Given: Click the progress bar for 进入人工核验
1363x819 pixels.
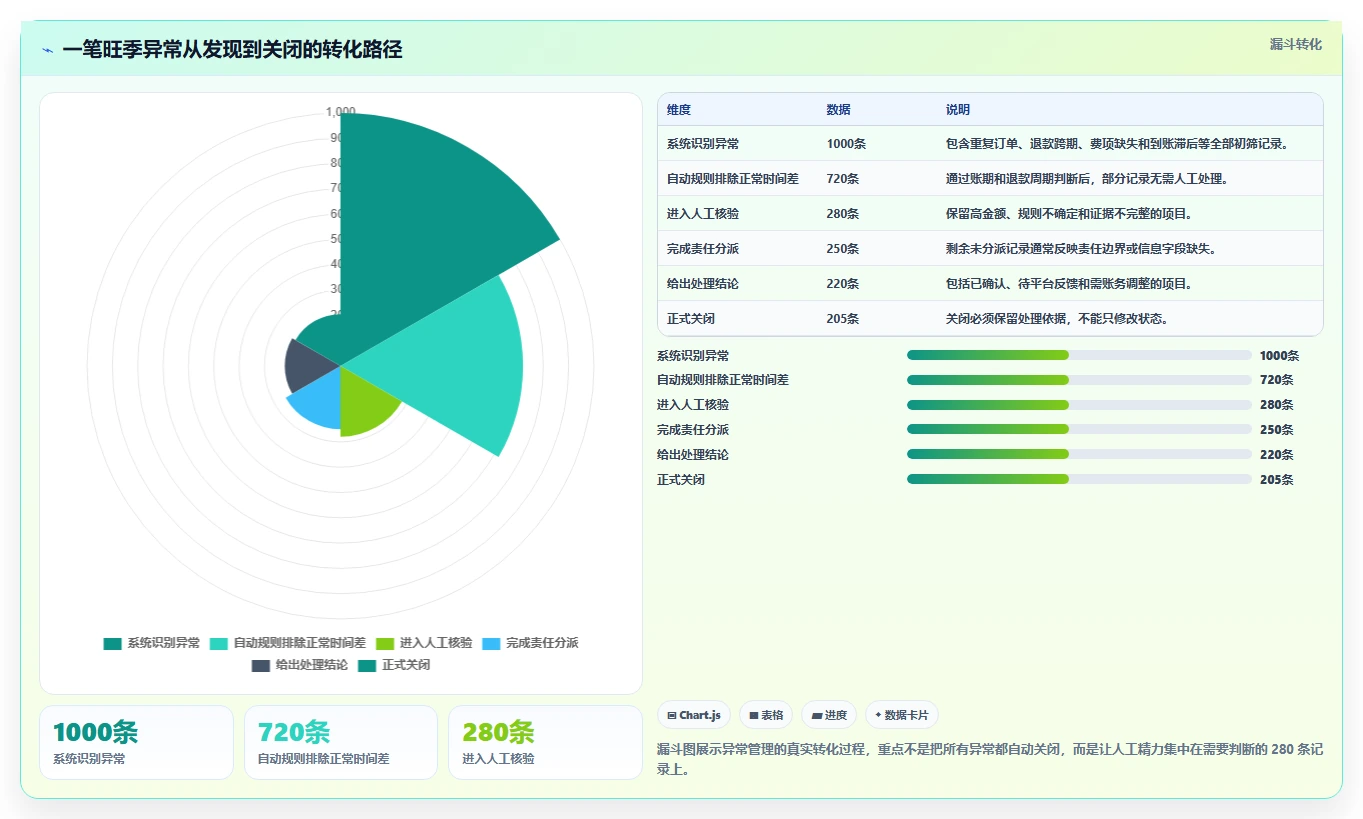Looking at the screenshot, I should point(1079,405).
